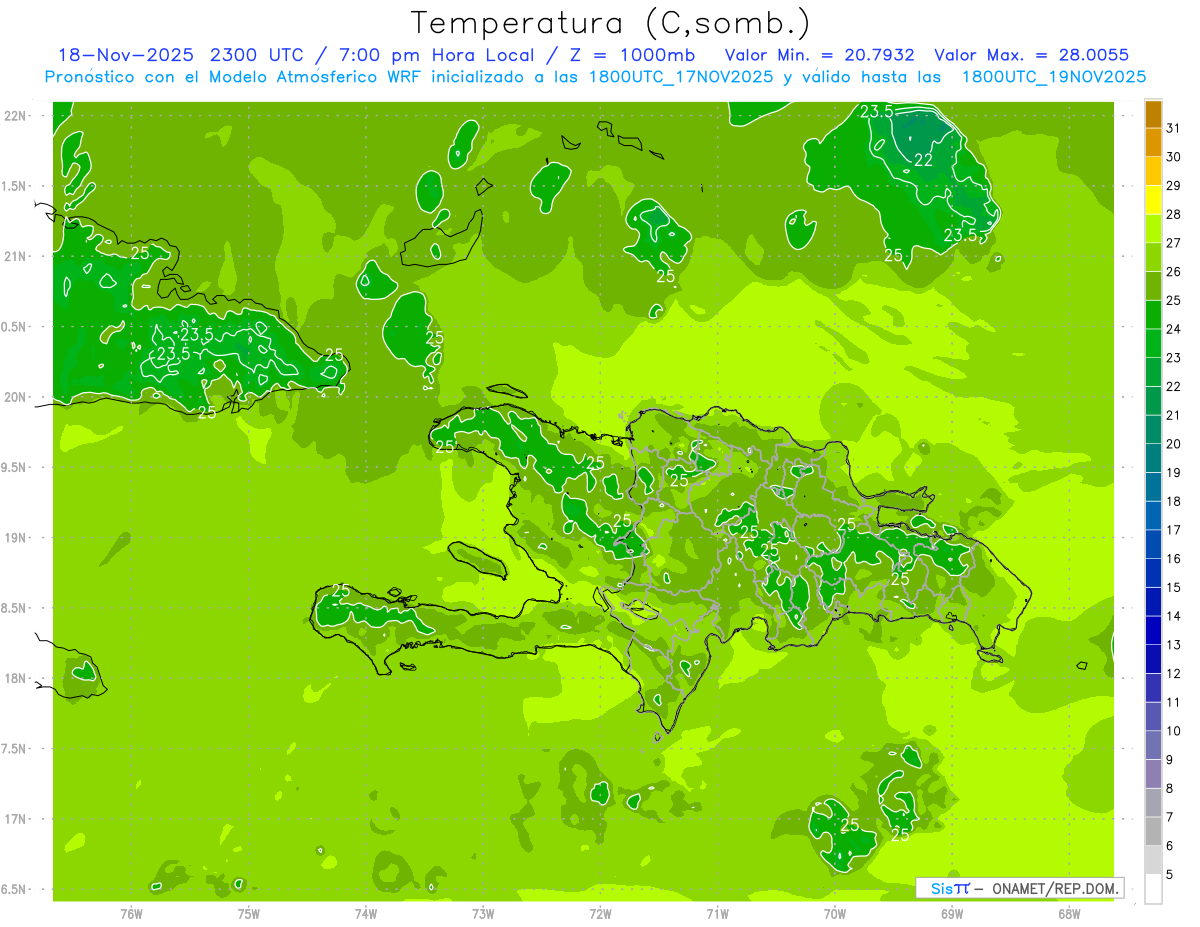
Task: Click the 15 label on the colour scale
Action: [x=1174, y=587]
